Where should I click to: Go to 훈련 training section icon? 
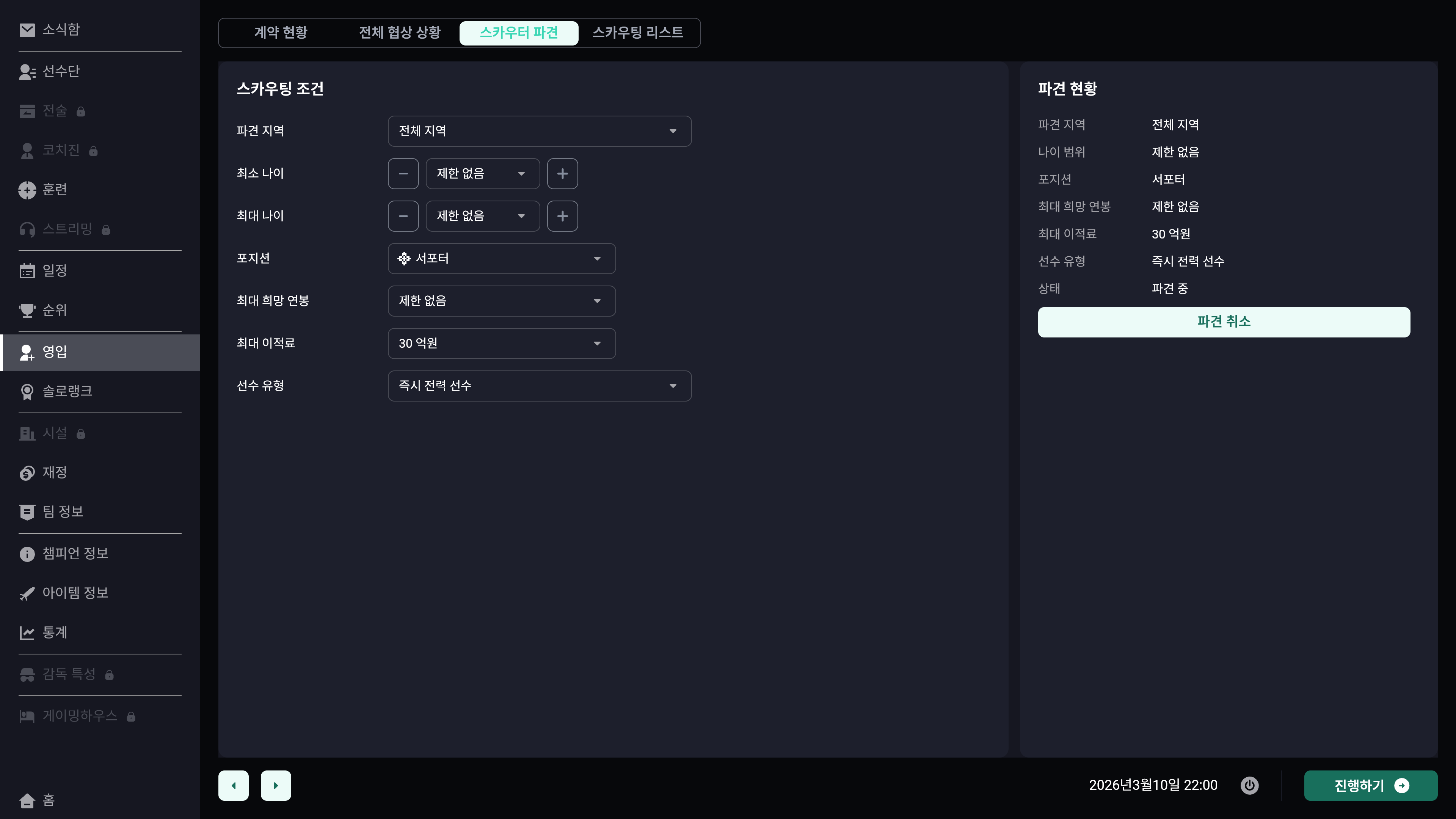tap(27, 190)
